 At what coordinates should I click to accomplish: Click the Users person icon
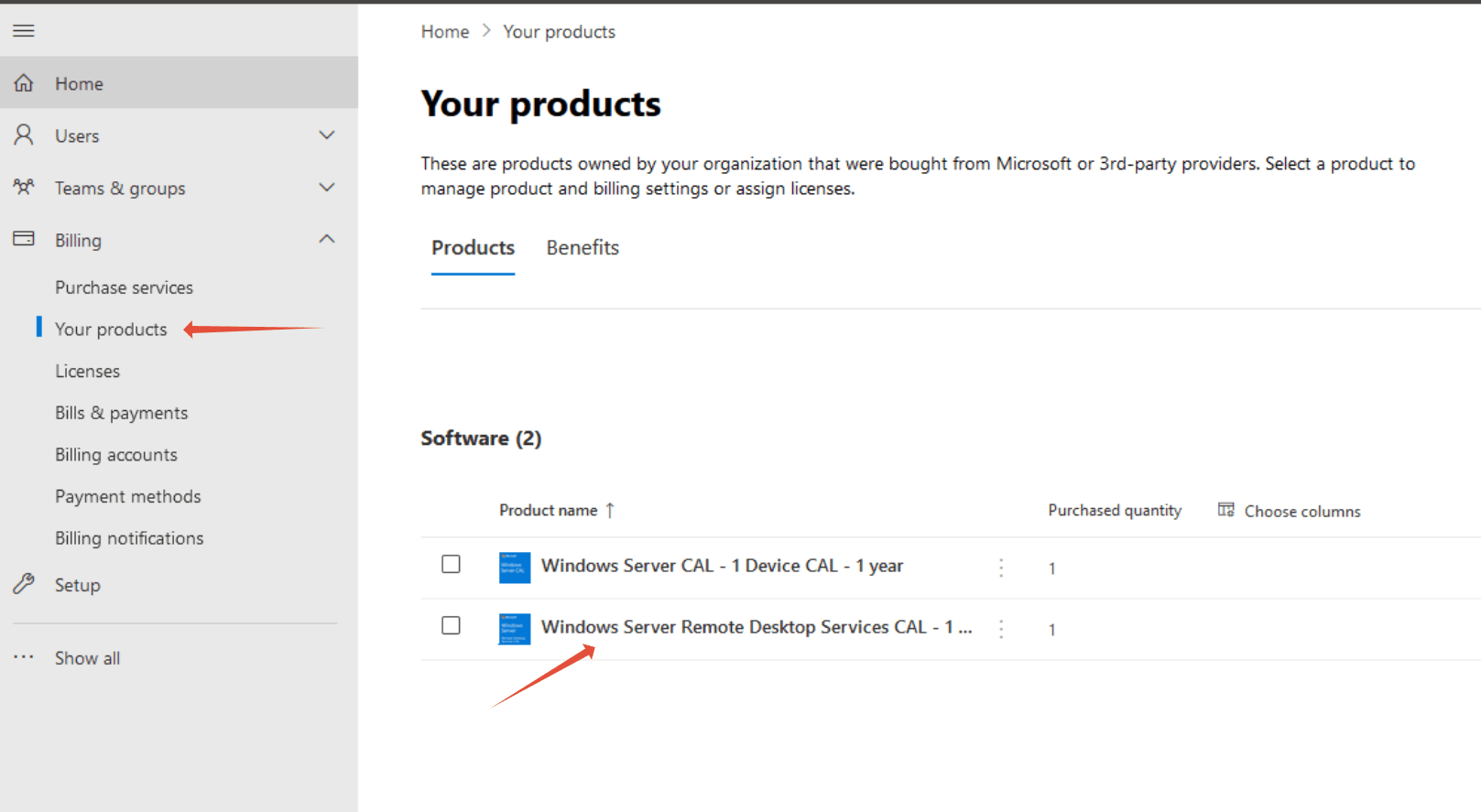click(x=24, y=135)
